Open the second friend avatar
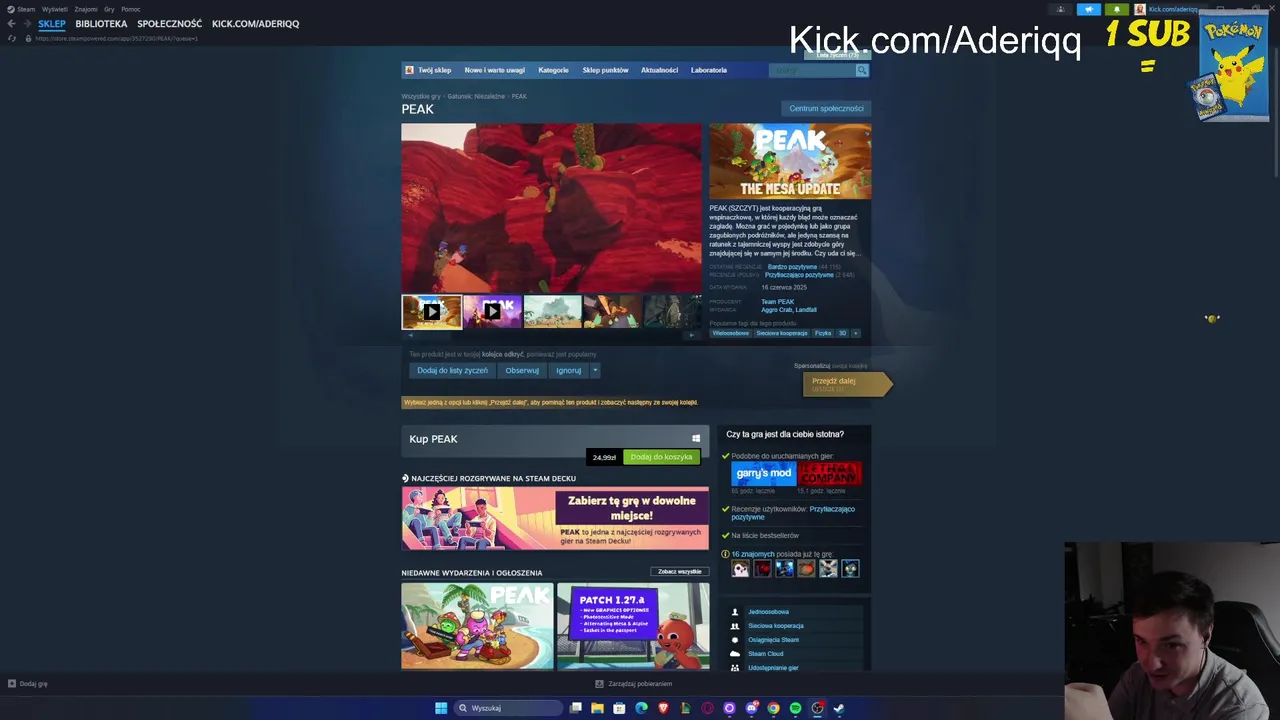Screen dimensions: 1280x720 (762, 569)
